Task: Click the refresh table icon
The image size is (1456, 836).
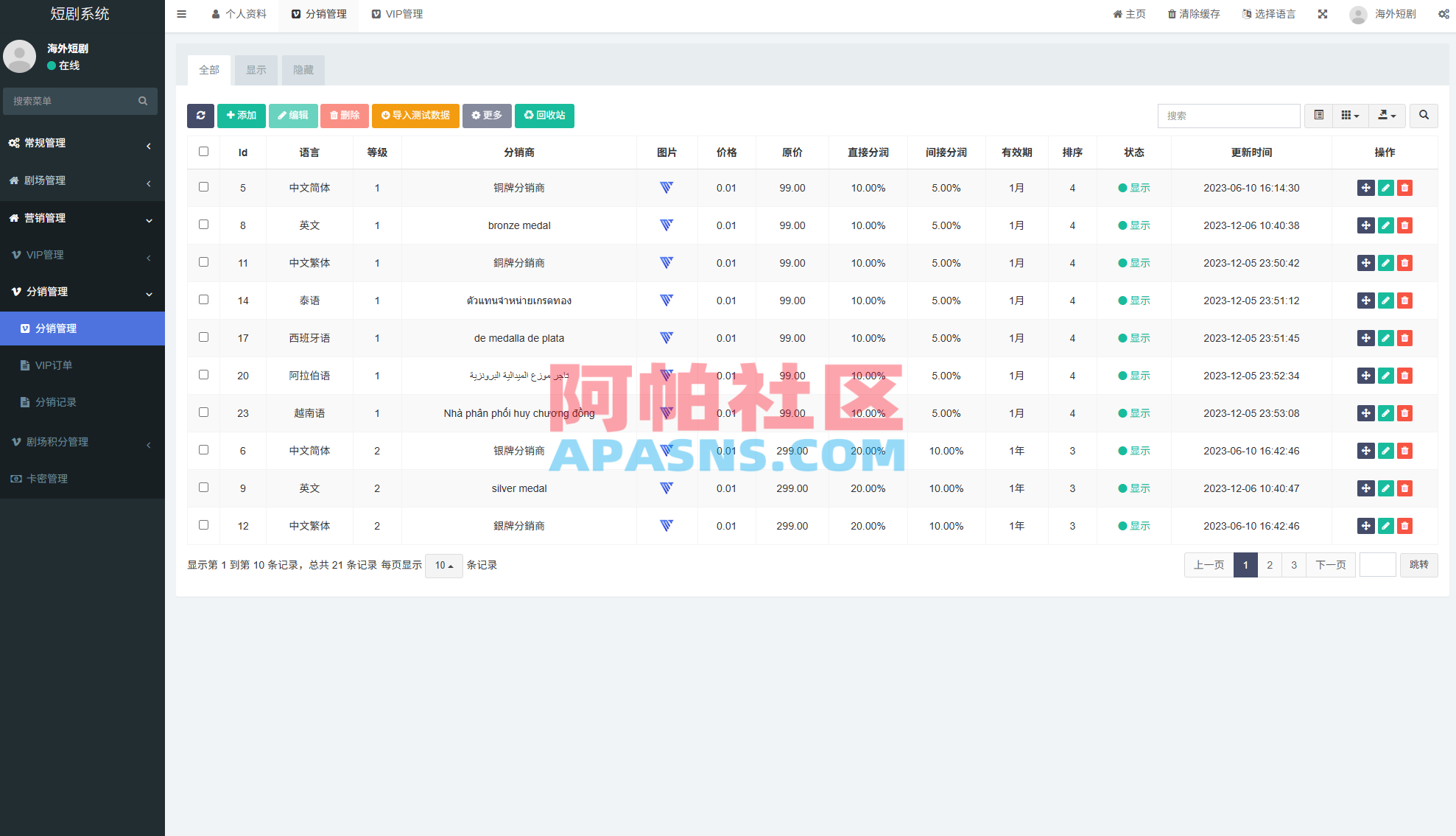Action: click(x=200, y=116)
